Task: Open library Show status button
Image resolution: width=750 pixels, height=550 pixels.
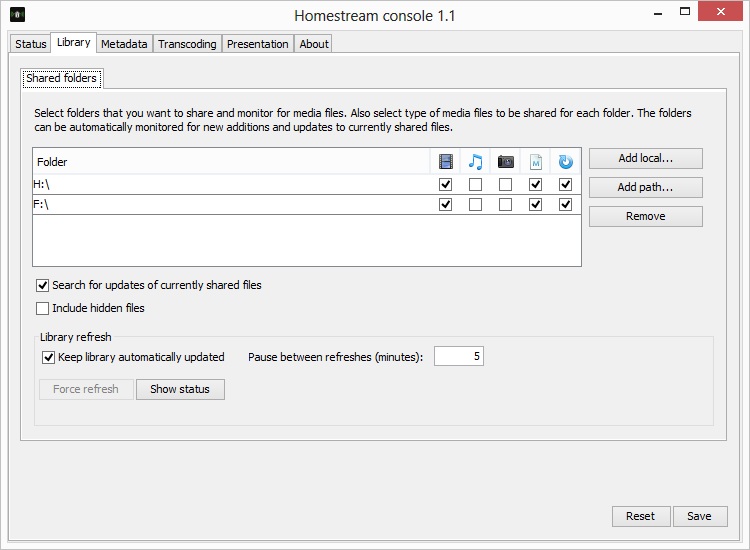Action: click(180, 389)
